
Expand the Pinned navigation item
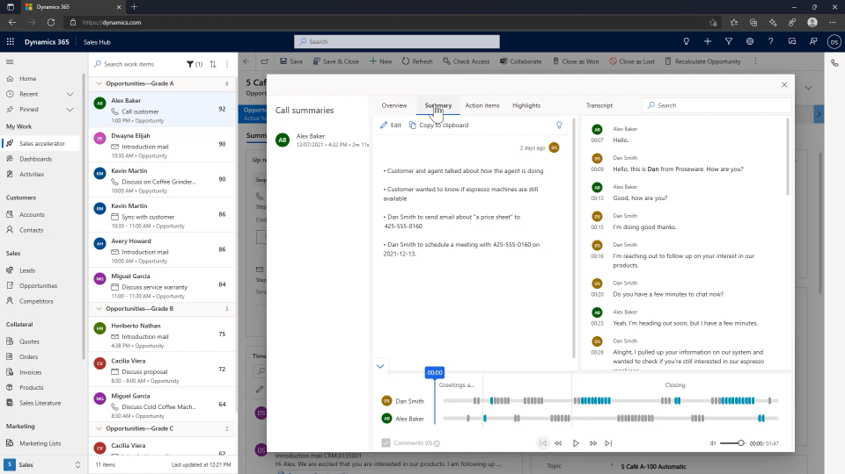pyautogui.click(x=70, y=109)
